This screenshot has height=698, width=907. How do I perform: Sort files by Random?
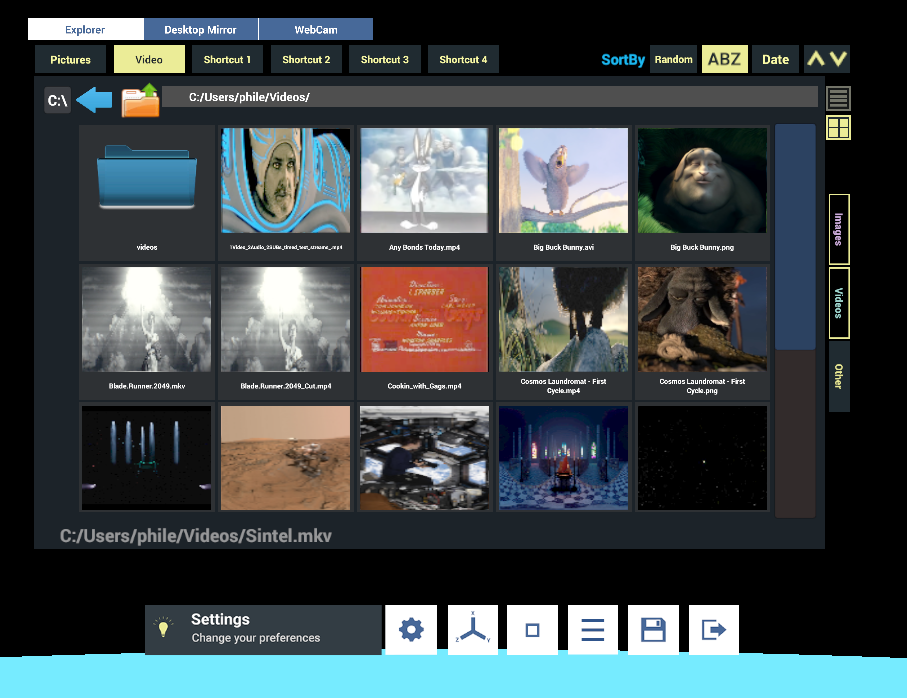[673, 59]
